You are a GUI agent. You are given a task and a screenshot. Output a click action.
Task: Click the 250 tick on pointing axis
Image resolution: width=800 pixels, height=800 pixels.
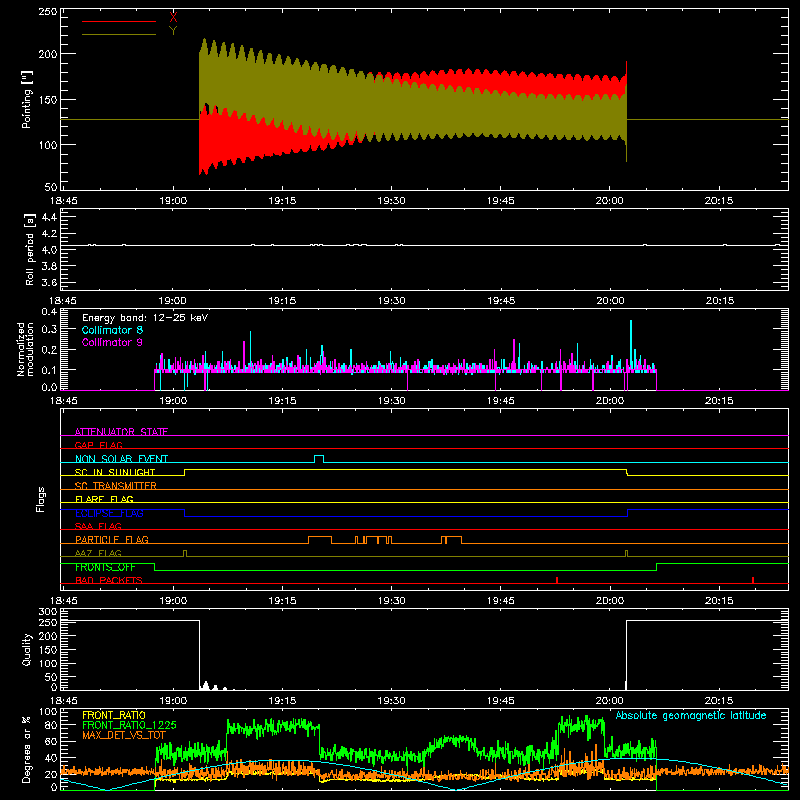coord(47,11)
